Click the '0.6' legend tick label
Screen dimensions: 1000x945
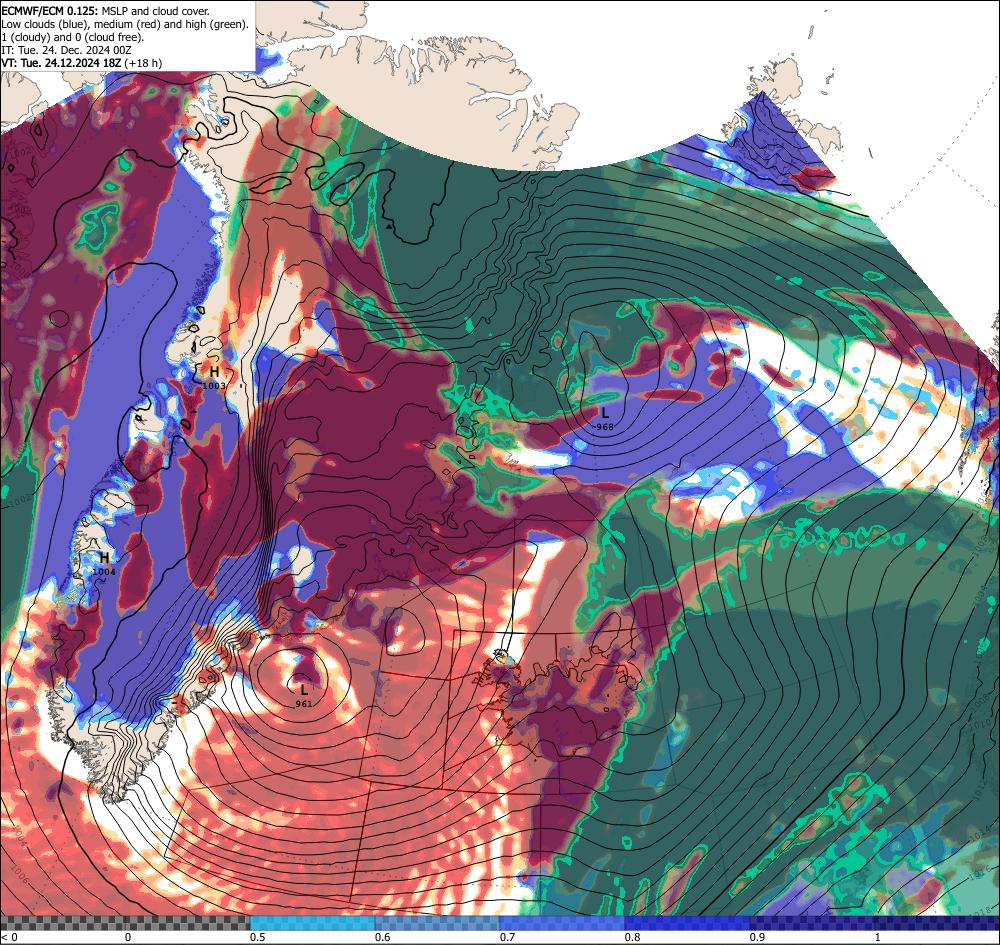(383, 937)
